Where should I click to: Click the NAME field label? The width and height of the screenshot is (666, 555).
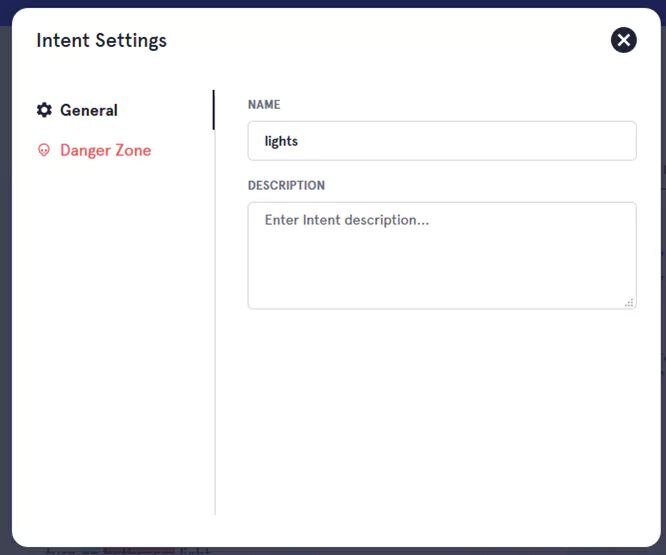coord(264,104)
